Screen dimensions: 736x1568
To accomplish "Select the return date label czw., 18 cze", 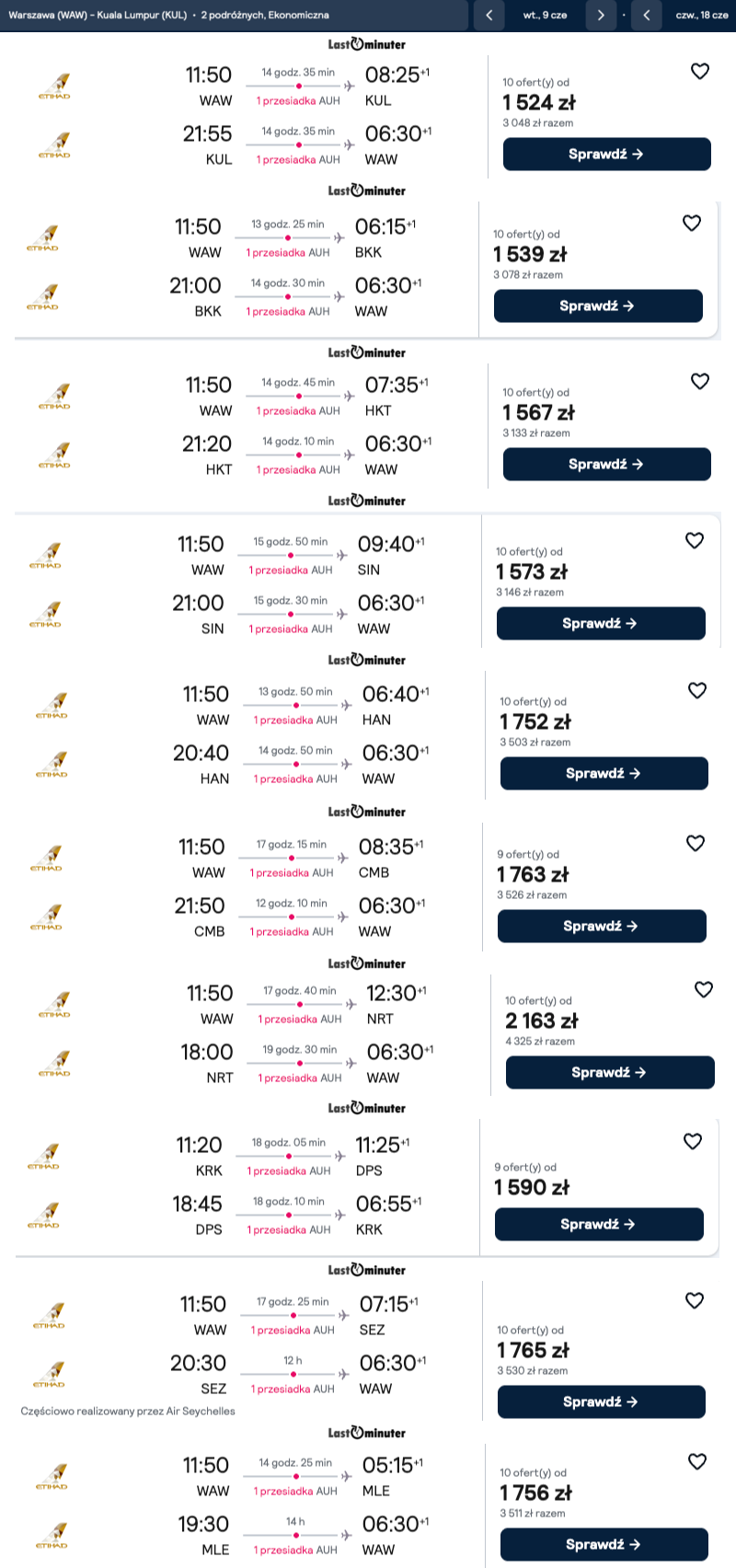I will 701,16.
